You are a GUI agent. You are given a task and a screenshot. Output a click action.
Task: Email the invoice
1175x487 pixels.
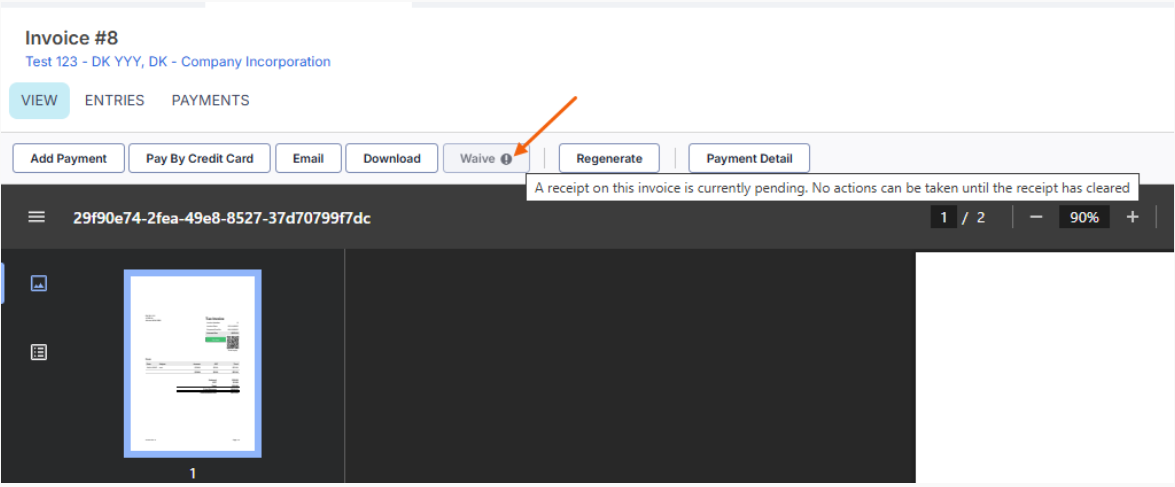(308, 159)
